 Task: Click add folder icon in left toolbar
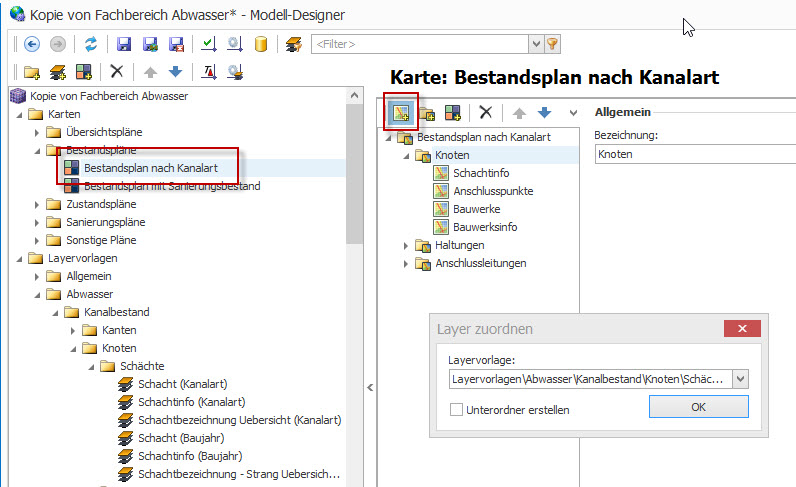pos(32,71)
